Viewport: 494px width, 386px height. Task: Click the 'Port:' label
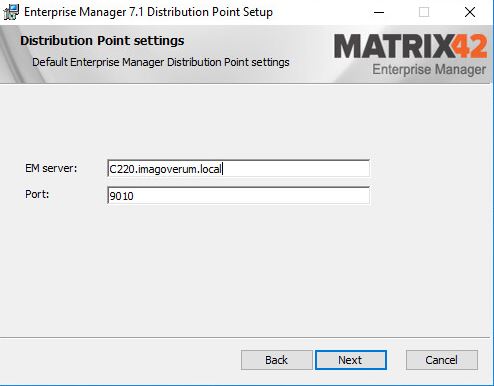(x=37, y=194)
